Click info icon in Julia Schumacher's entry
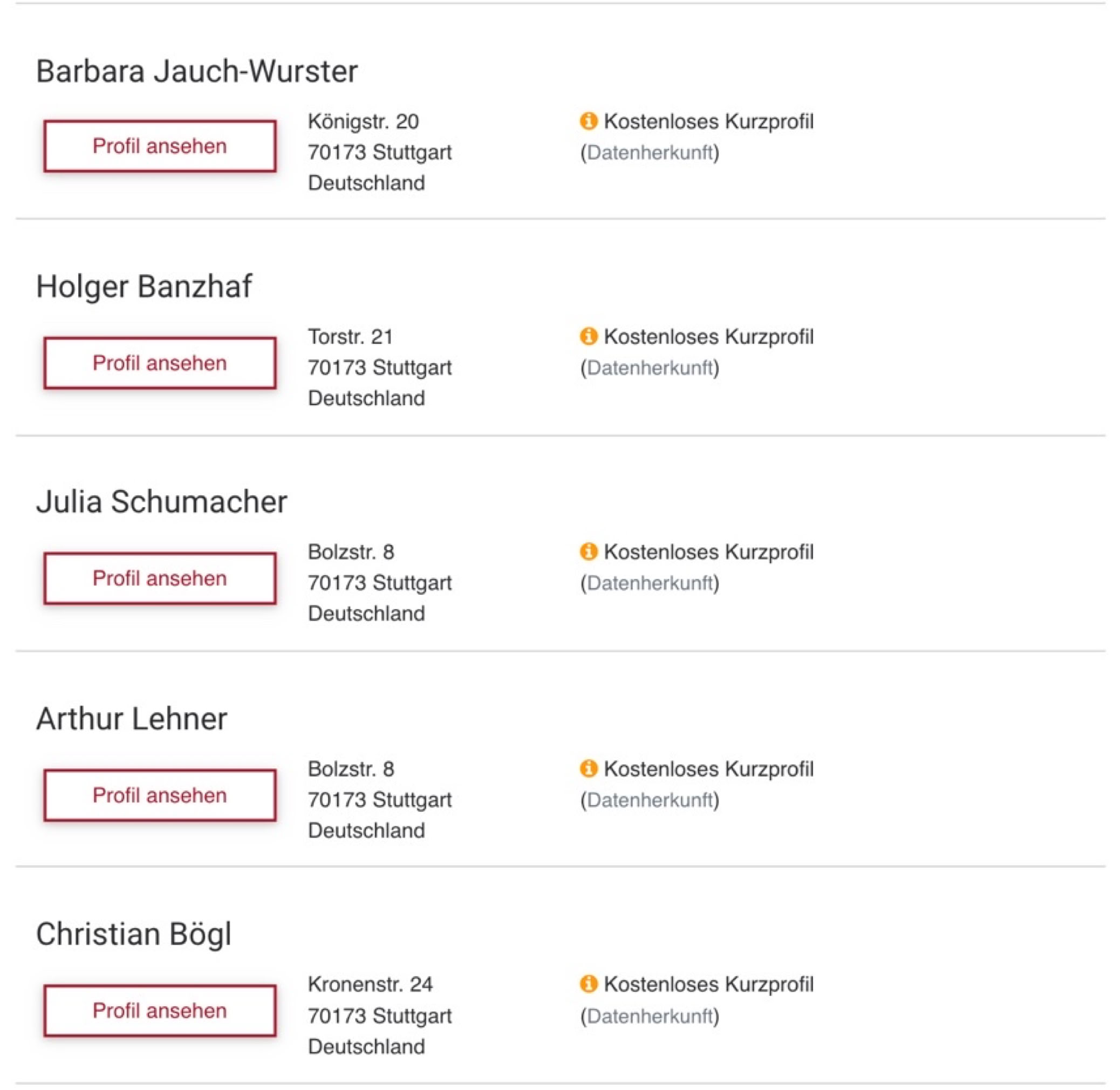 coord(589,552)
